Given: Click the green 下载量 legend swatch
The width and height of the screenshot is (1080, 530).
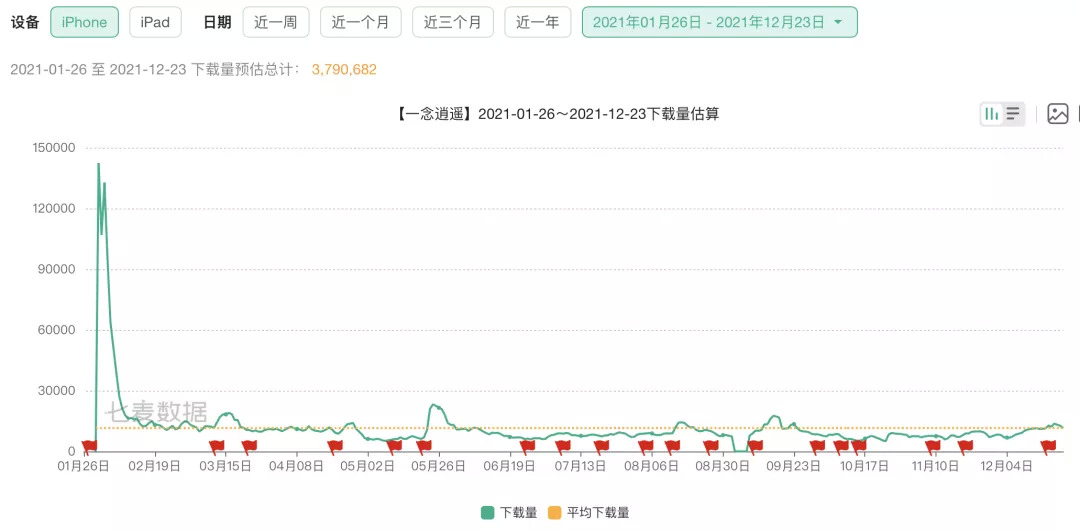Looking at the screenshot, I should (487, 513).
